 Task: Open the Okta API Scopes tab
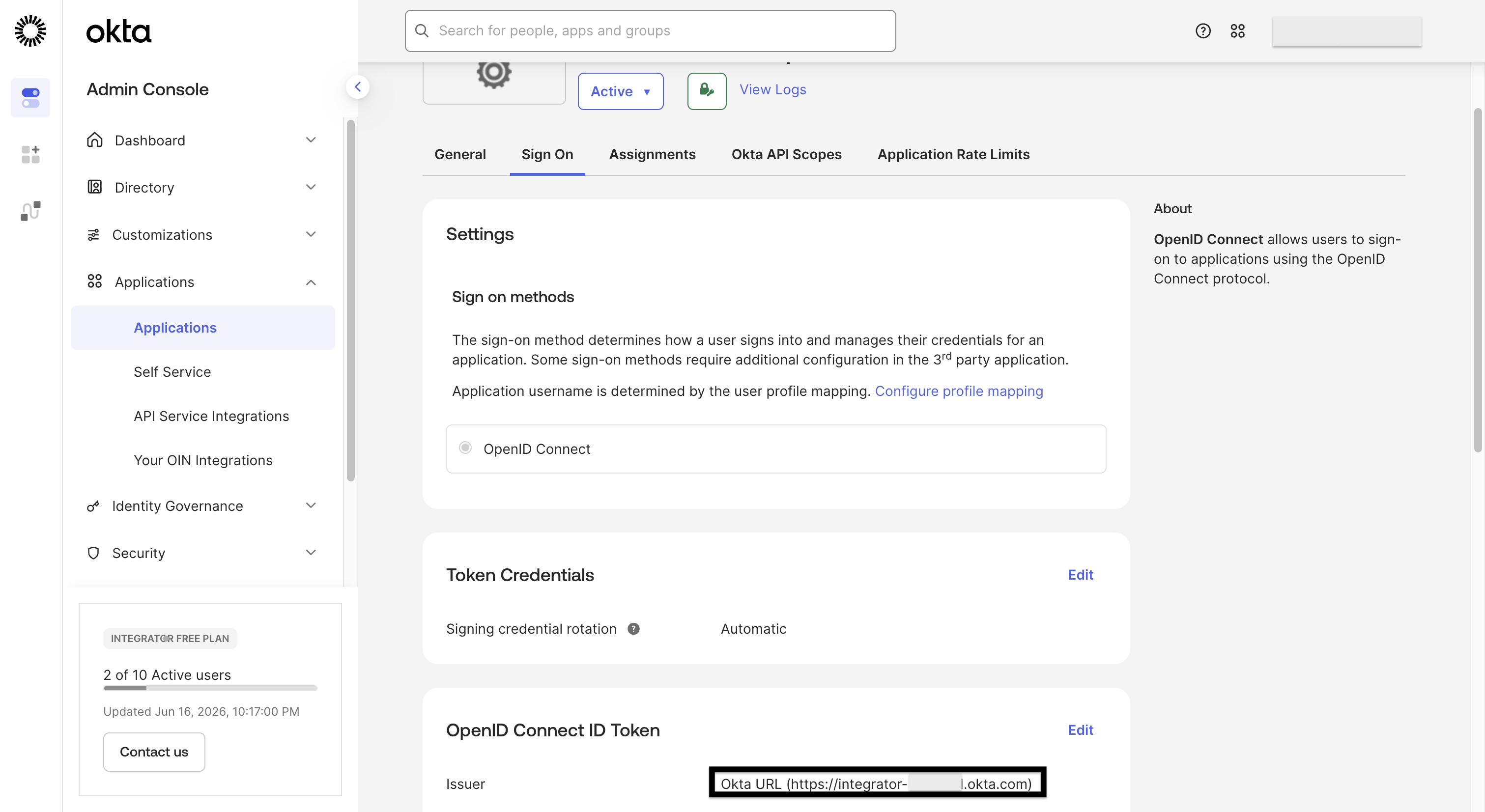tap(786, 154)
